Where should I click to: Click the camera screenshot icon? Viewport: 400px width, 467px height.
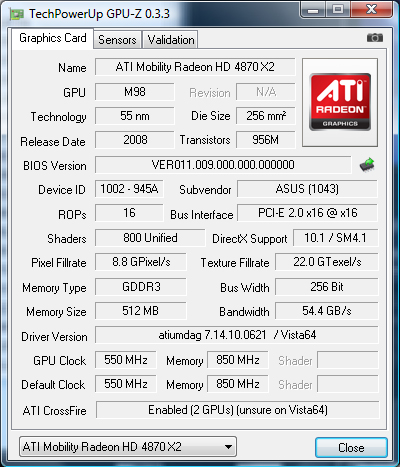coord(375,38)
